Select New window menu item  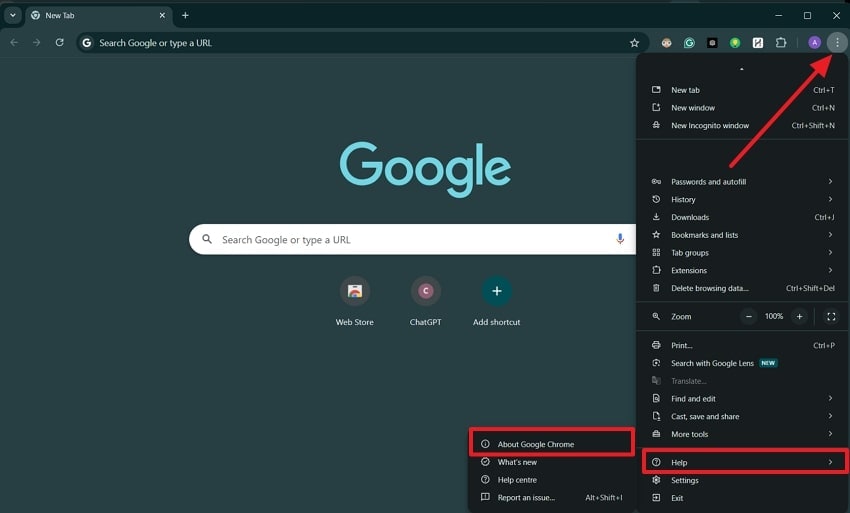(x=743, y=108)
